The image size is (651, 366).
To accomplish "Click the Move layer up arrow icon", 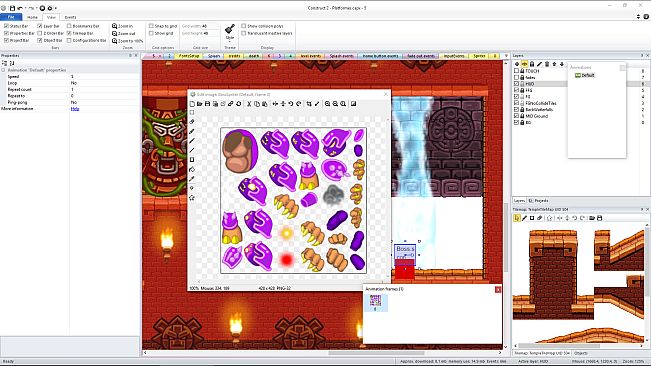I will pos(554,64).
